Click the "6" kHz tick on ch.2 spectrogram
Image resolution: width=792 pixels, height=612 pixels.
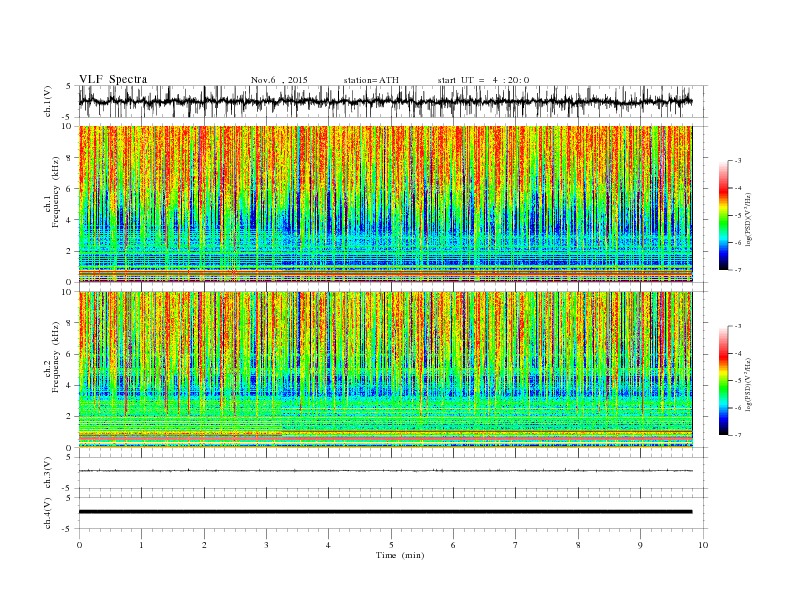click(70, 354)
